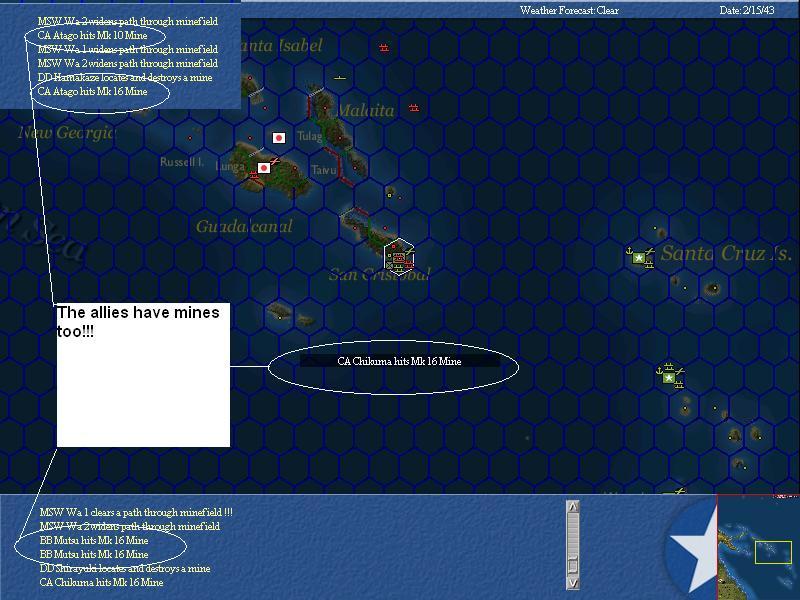Click the message log scroll up arrow
This screenshot has width=800, height=600.
573,507
